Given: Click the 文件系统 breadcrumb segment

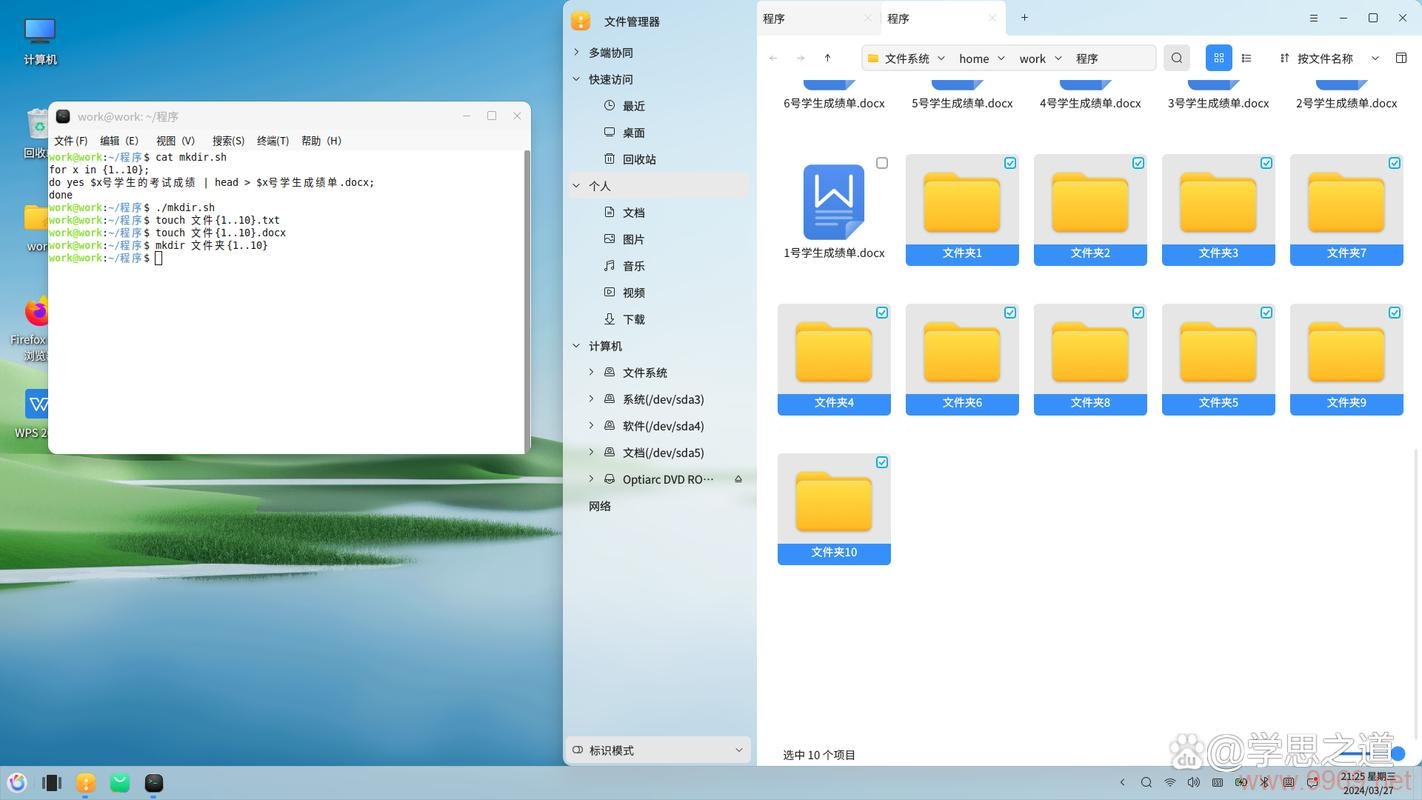Looking at the screenshot, I should [907, 58].
